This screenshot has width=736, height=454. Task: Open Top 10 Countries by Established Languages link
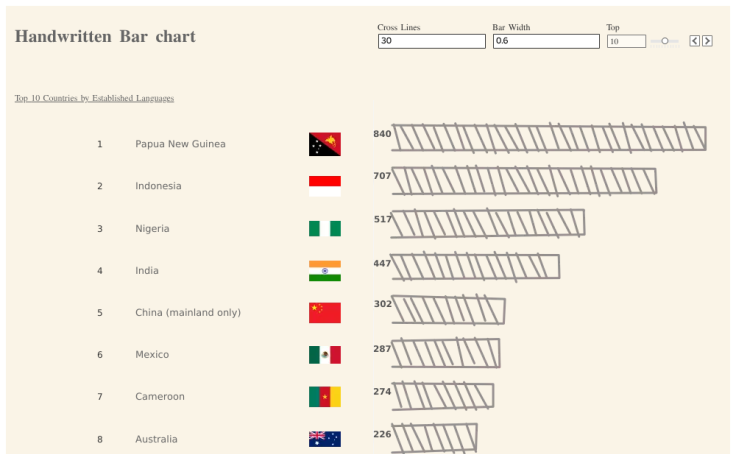point(94,98)
